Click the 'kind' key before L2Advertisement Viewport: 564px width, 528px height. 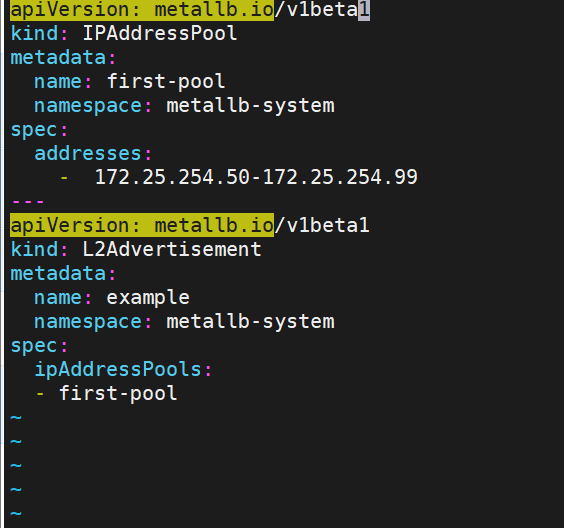34,249
